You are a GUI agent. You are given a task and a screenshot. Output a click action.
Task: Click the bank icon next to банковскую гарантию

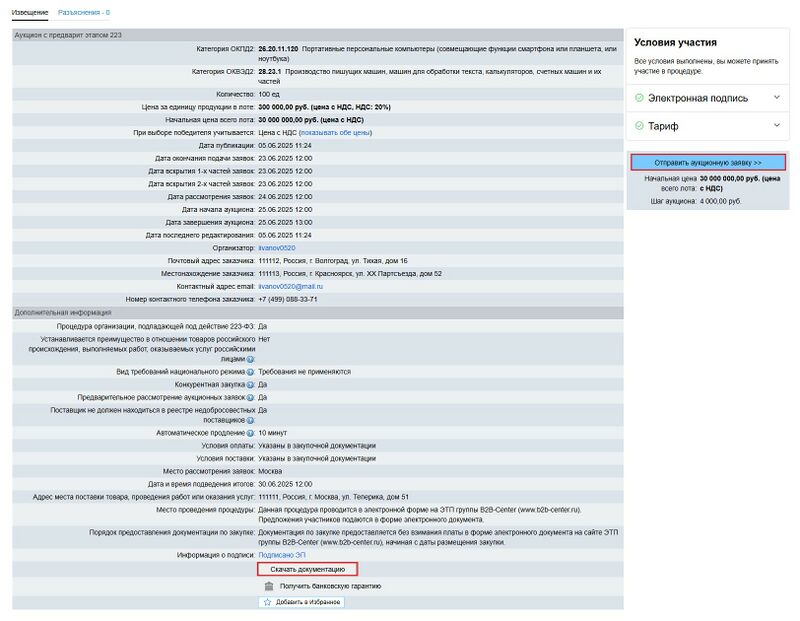(269, 586)
